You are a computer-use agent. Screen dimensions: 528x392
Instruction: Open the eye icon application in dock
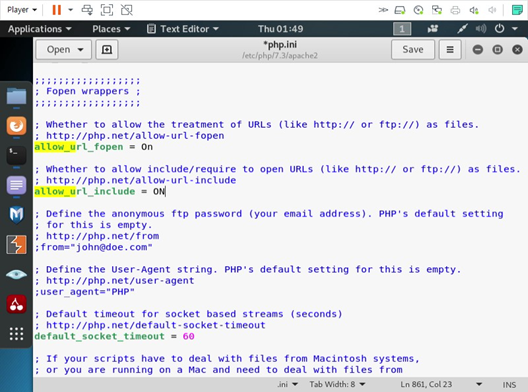click(16, 274)
